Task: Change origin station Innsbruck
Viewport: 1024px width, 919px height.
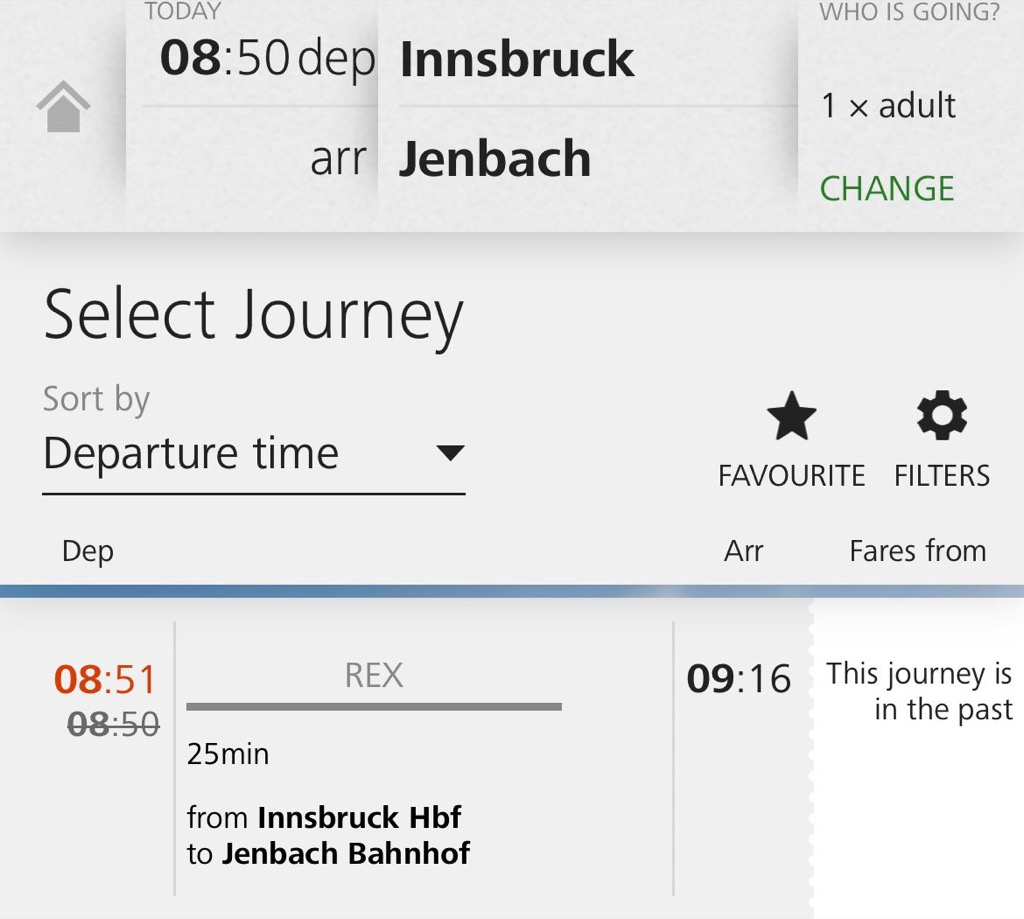Action: [x=517, y=60]
